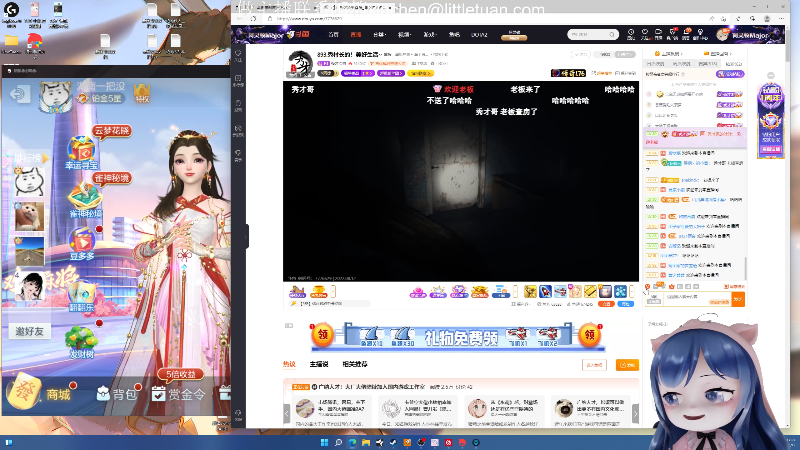Open the 翻翻乐 card icon
The width and height of the screenshot is (800, 450).
pyautogui.click(x=82, y=297)
